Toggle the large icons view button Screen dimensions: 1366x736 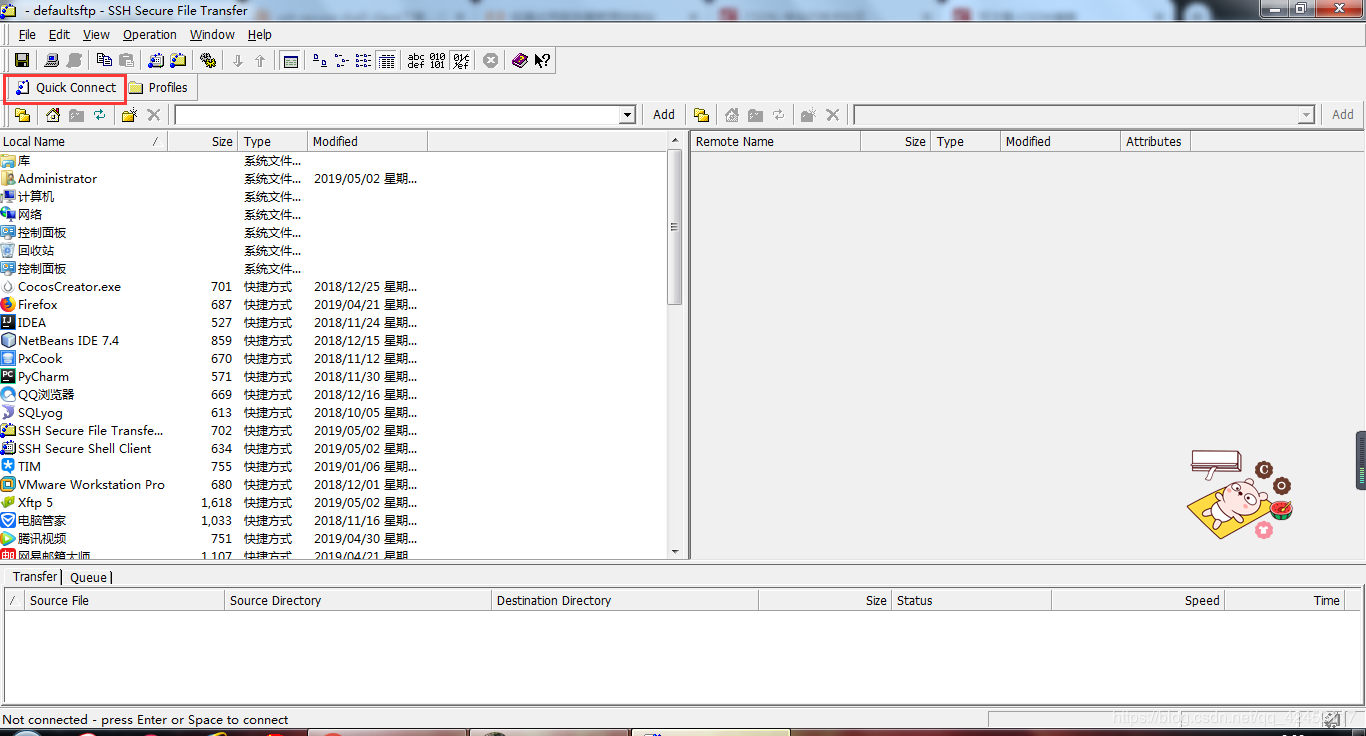319,60
